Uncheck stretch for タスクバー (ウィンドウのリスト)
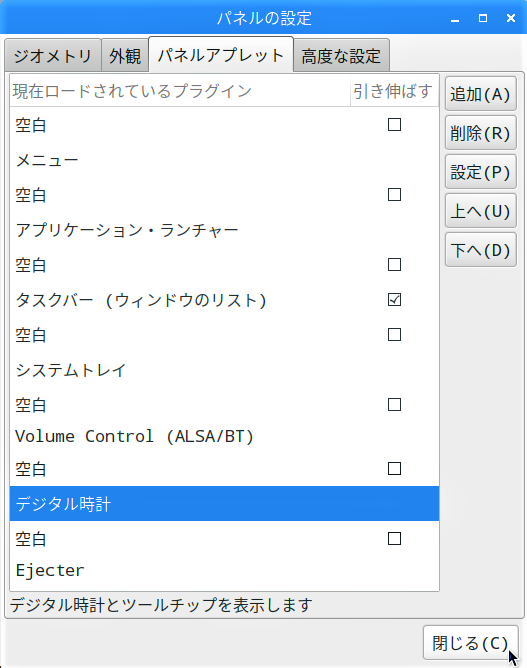The height and width of the screenshot is (668, 527). pyautogui.click(x=394, y=299)
